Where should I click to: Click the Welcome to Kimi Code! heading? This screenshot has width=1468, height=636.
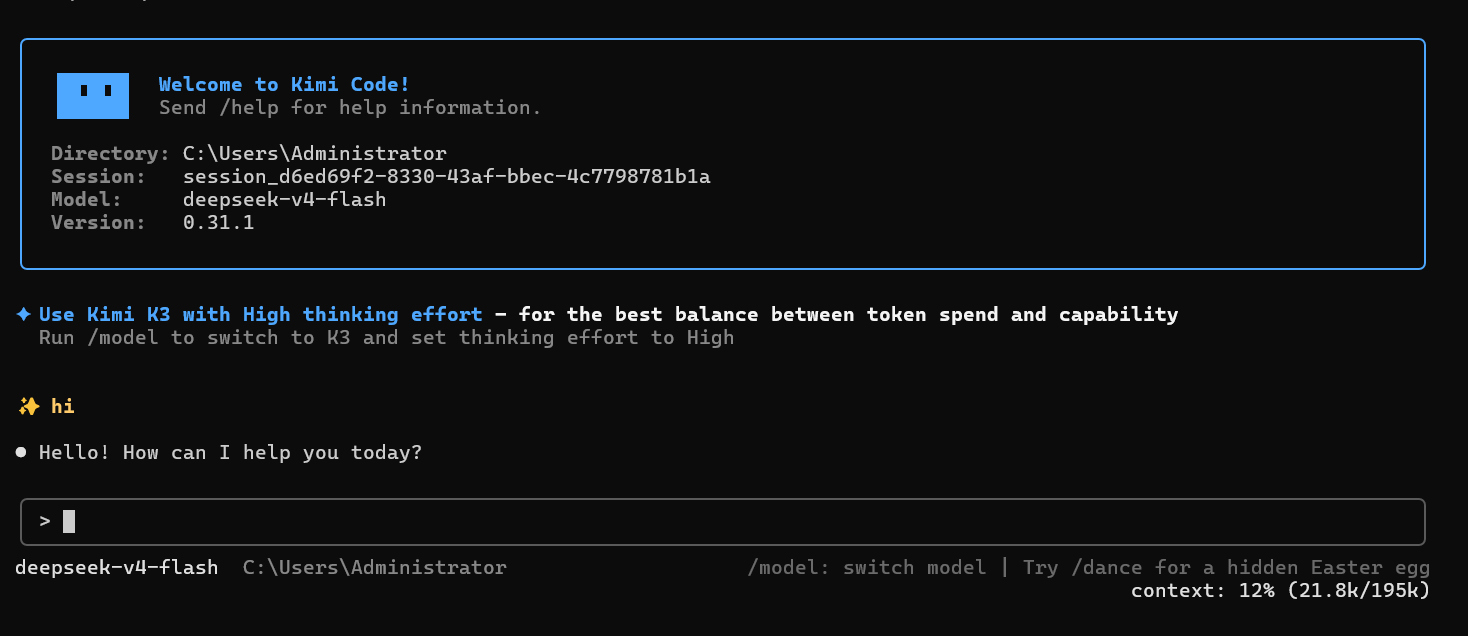[284, 84]
